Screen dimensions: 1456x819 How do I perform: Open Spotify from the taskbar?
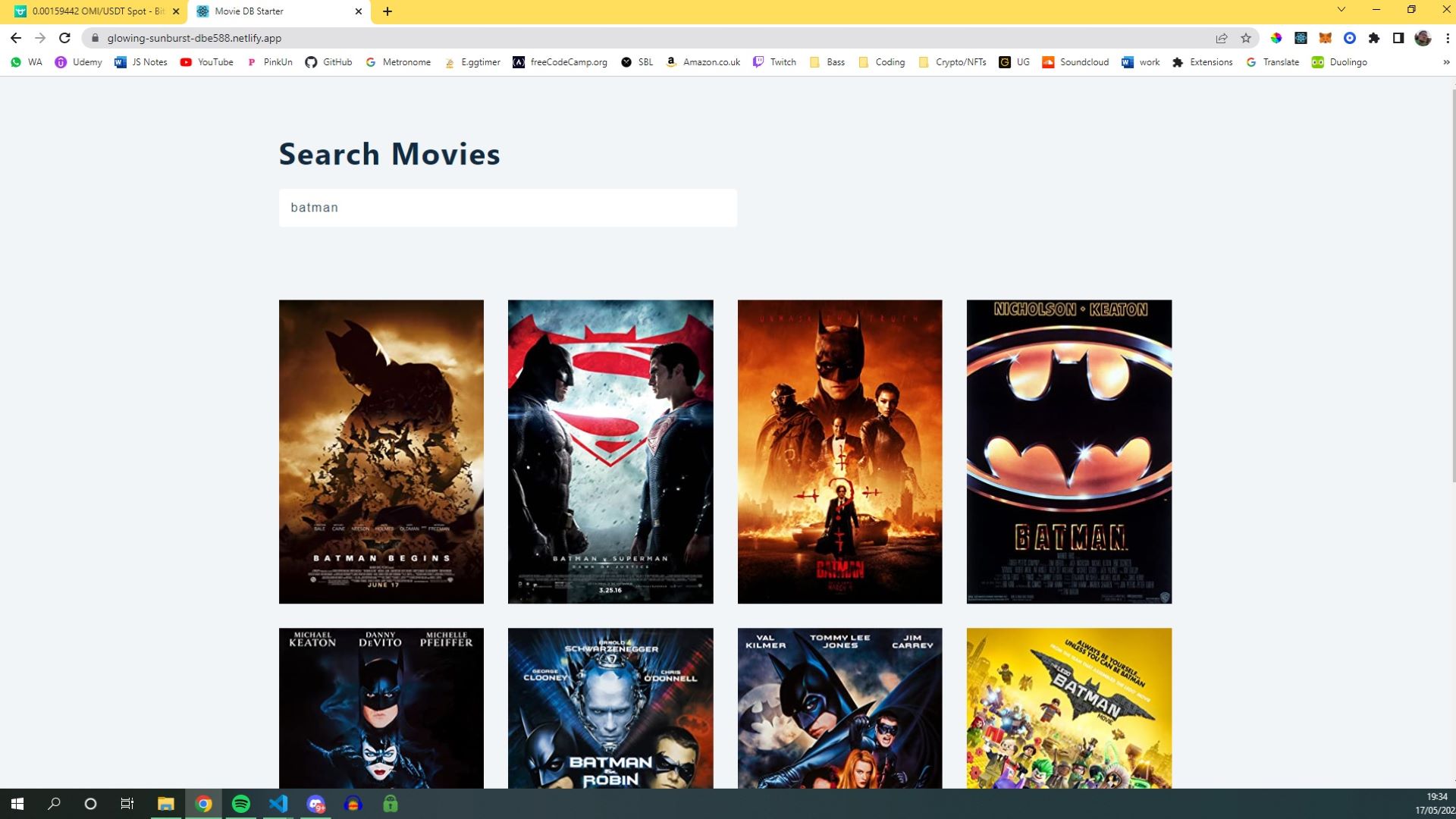[x=240, y=804]
